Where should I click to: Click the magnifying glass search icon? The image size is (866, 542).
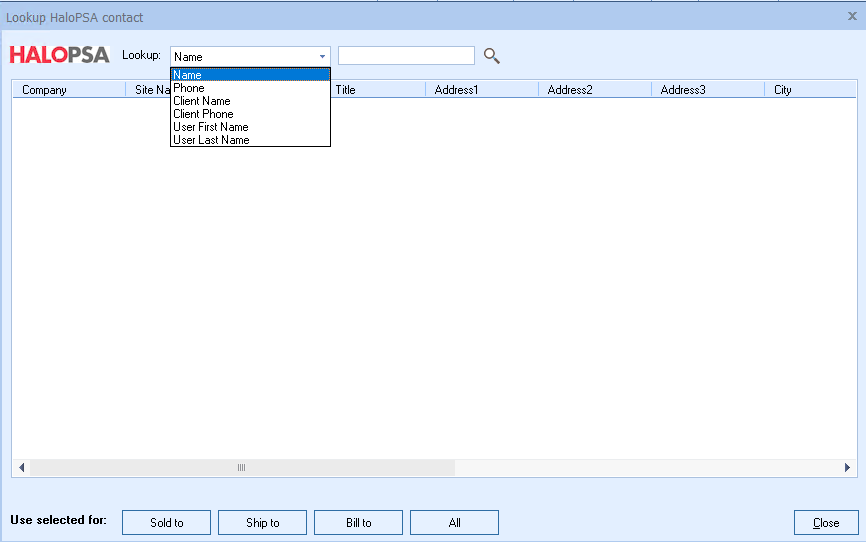(x=491, y=56)
